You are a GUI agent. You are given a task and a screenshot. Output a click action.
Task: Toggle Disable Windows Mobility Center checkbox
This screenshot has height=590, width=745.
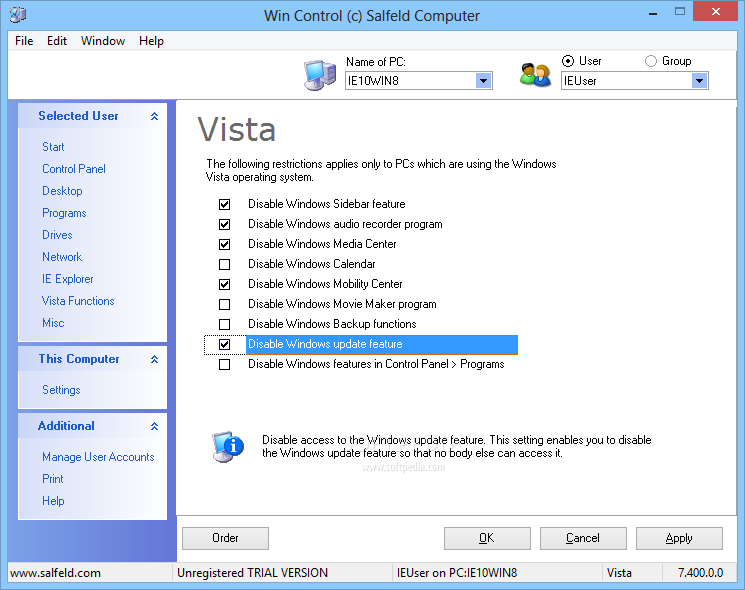coord(224,284)
